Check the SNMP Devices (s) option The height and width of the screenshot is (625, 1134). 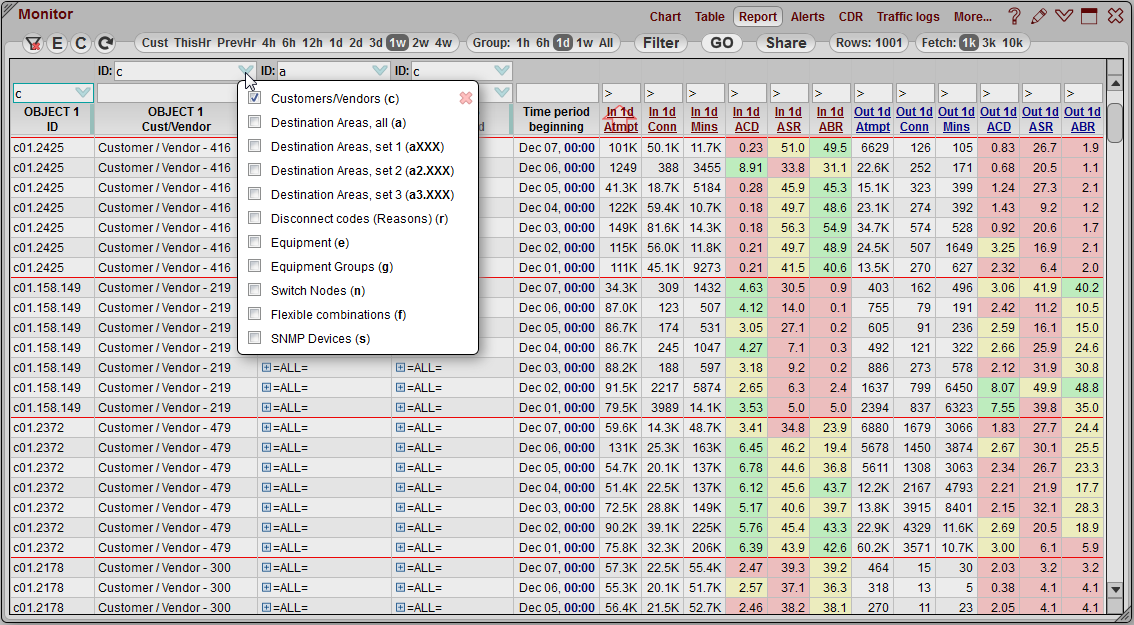(x=254, y=339)
